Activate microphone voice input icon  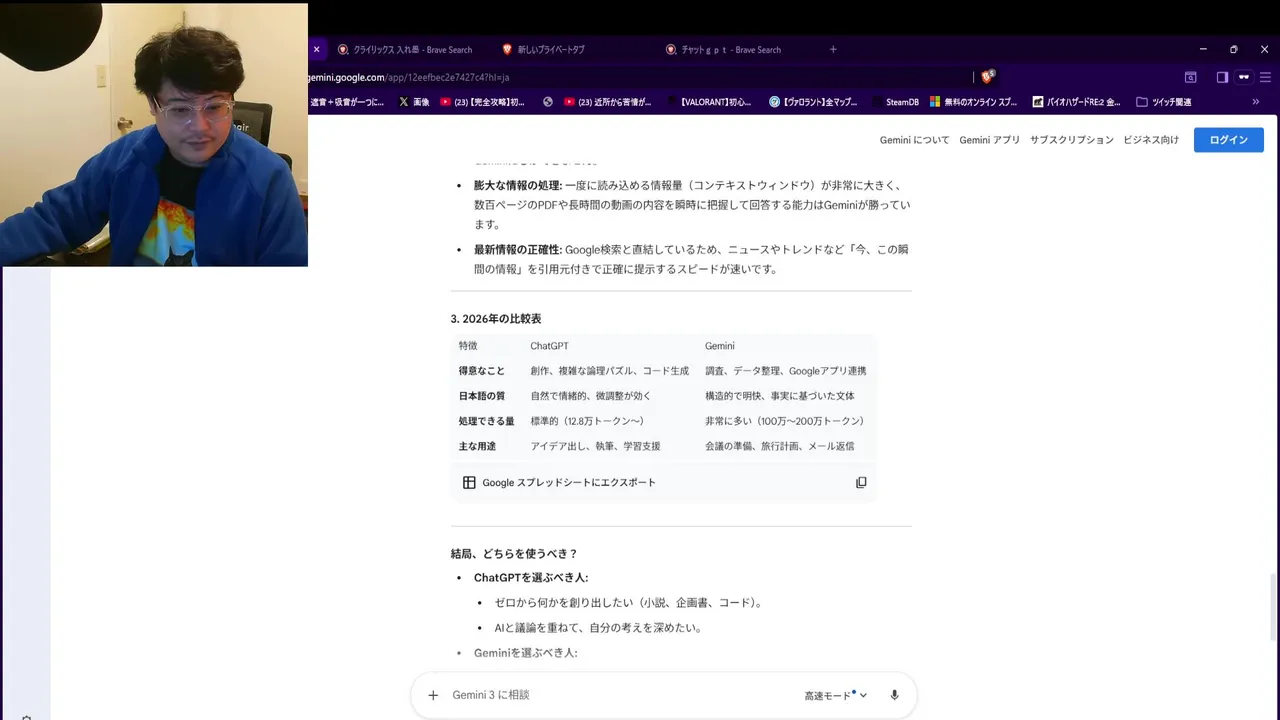click(894, 695)
